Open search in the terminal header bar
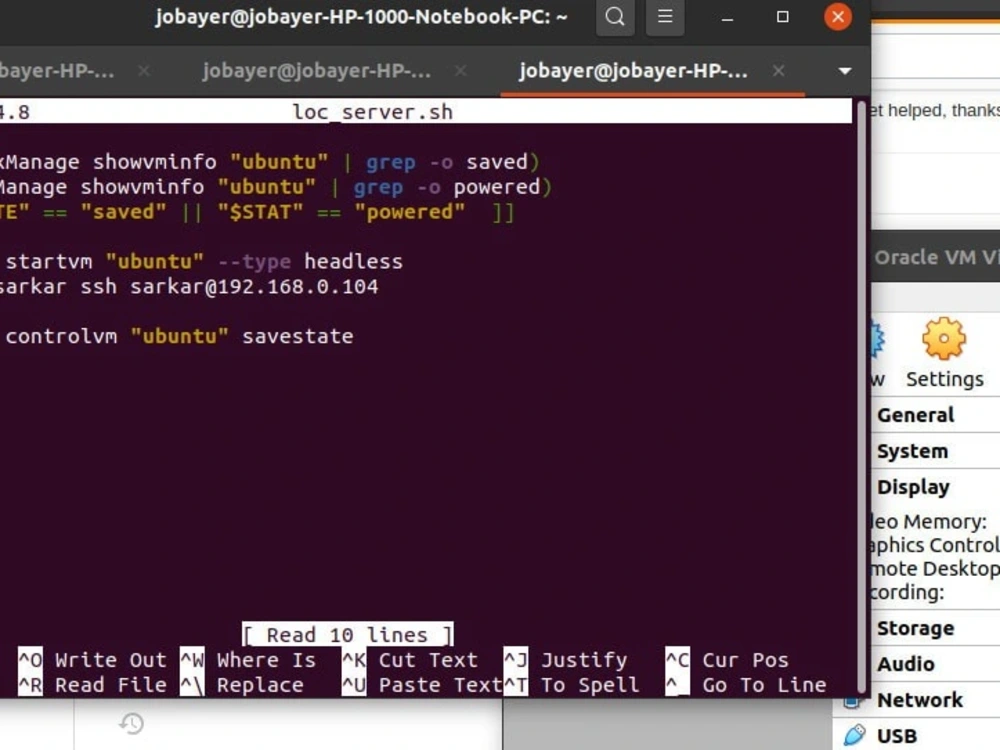This screenshot has height=750, width=1000. (614, 17)
